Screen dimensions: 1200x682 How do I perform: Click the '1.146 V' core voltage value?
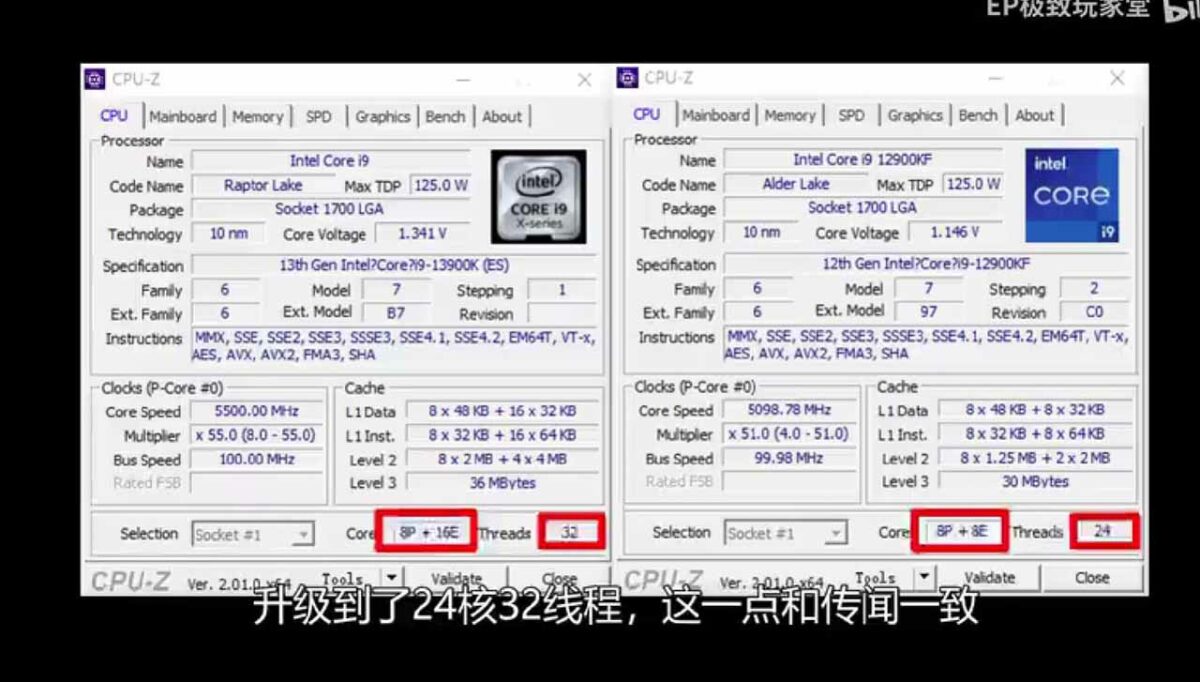pyautogui.click(x=955, y=233)
